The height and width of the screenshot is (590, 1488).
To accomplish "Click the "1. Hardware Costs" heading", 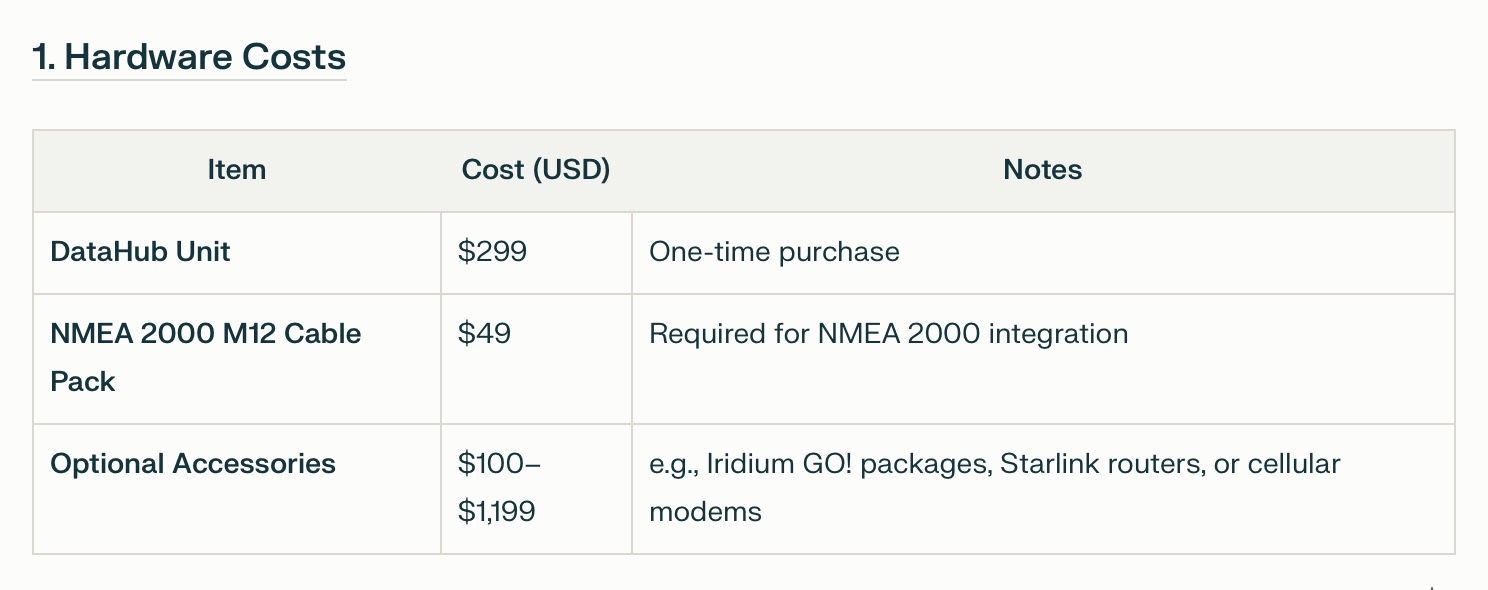I will [x=189, y=57].
